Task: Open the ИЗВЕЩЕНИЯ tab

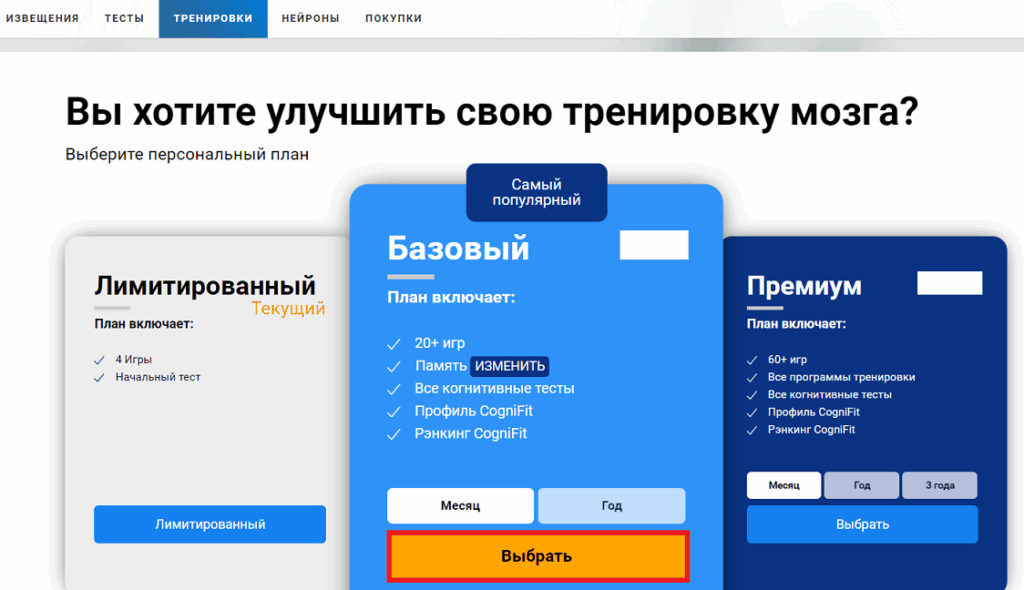Action: [x=42, y=18]
